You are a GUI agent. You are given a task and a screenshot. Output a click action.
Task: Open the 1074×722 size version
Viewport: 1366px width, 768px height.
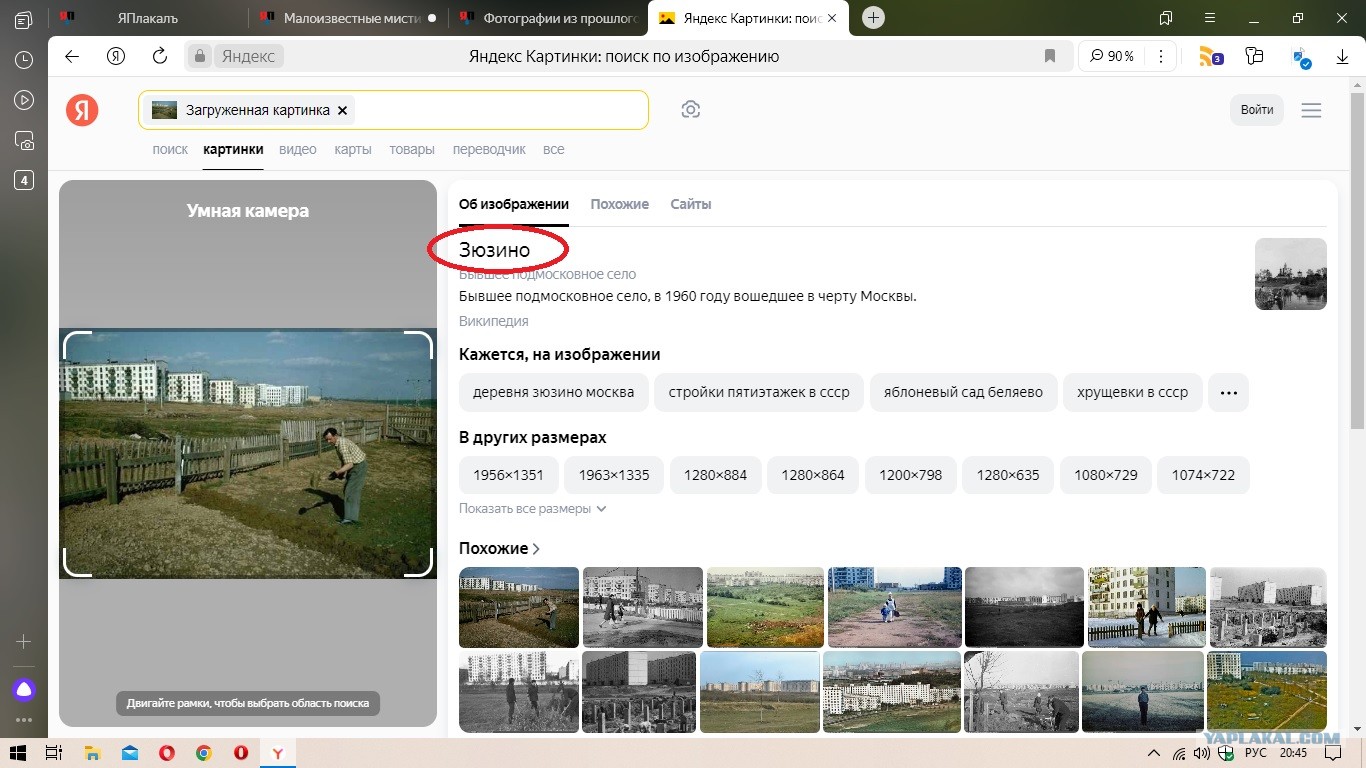click(x=1203, y=475)
